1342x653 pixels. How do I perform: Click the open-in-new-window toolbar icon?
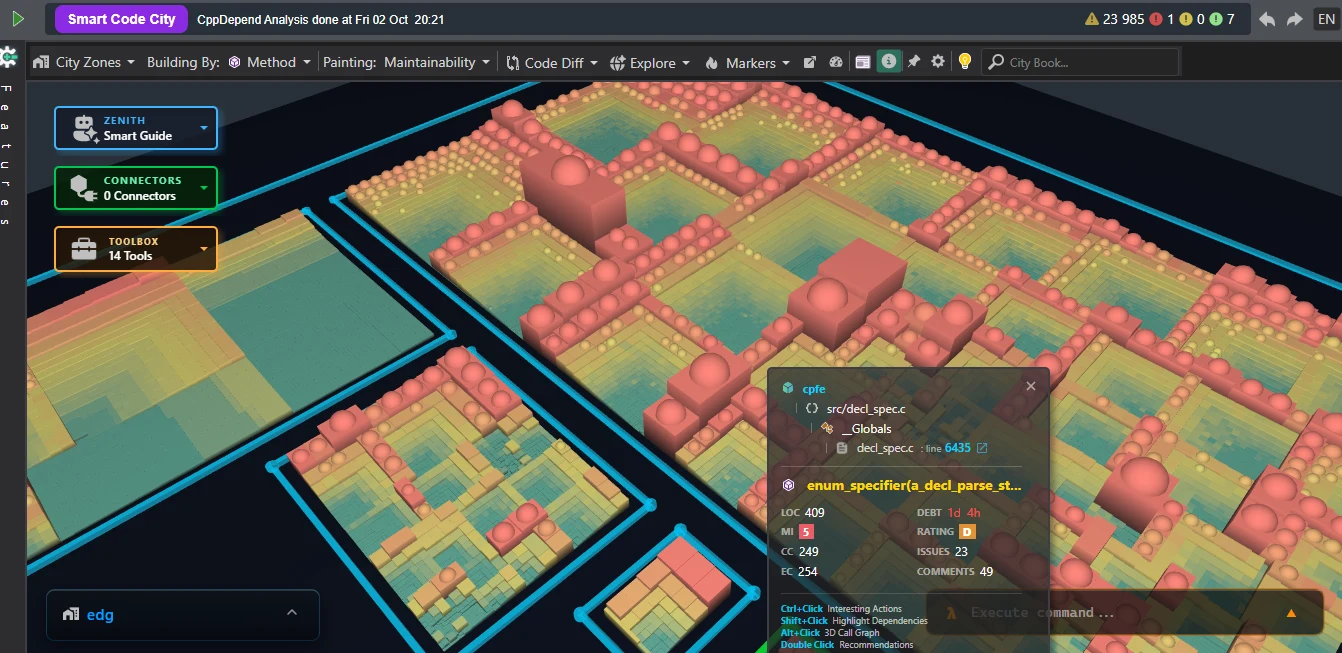coord(811,62)
